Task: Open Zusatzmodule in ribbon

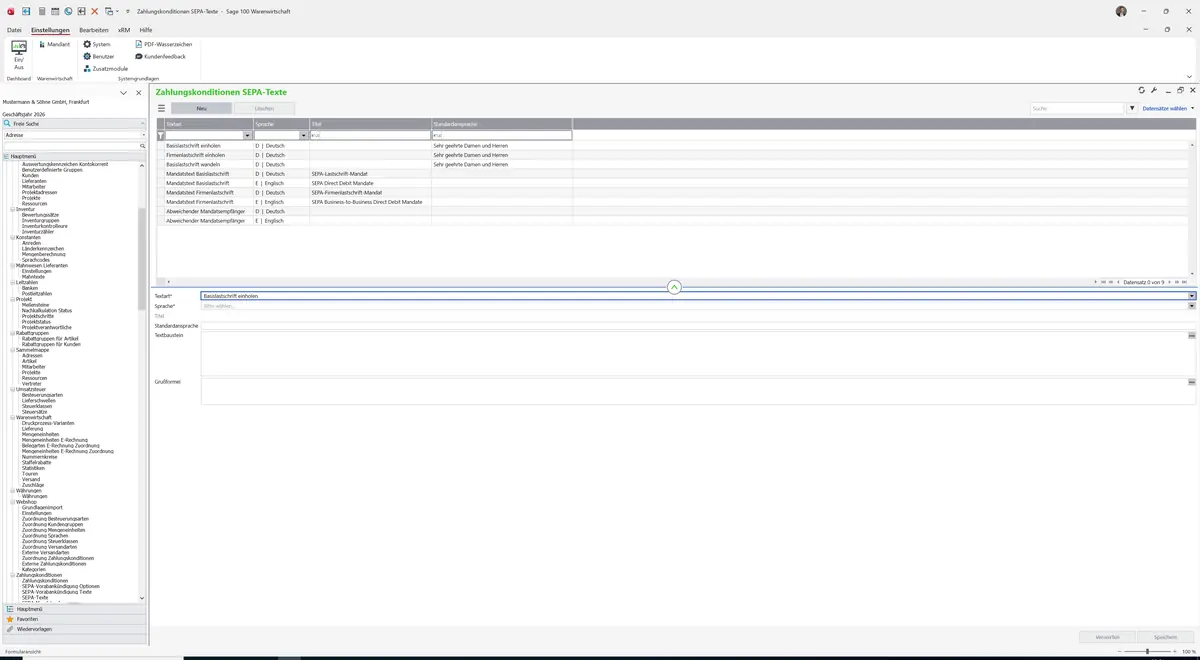Action: point(105,68)
